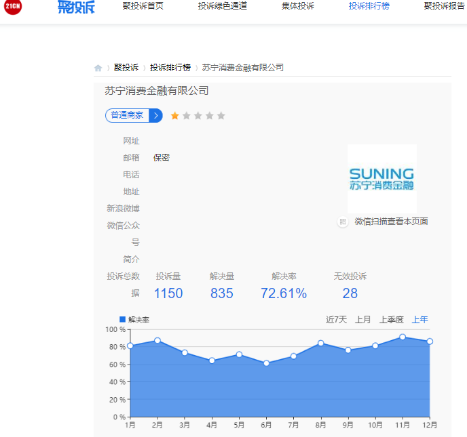Click the arrow on 普通商家 badge
The width and height of the screenshot is (467, 437).
156,115
